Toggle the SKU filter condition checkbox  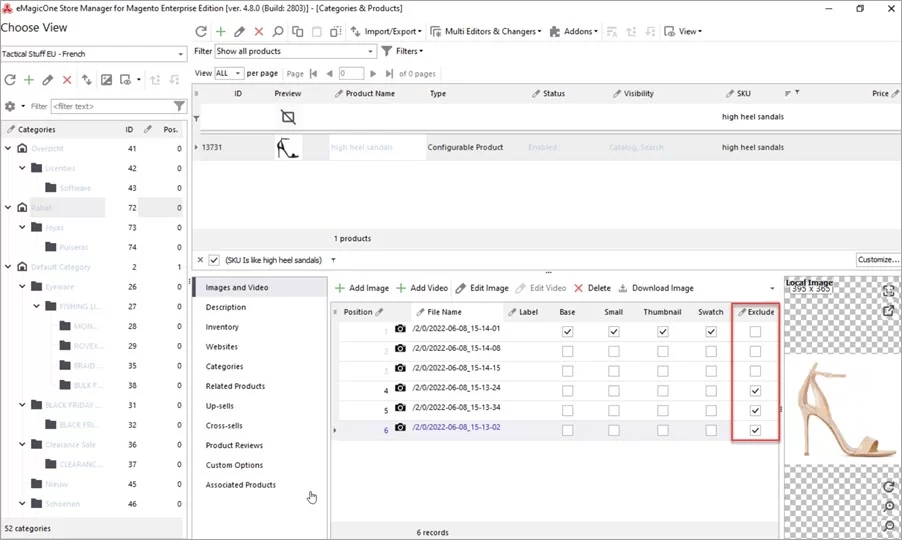click(214, 260)
